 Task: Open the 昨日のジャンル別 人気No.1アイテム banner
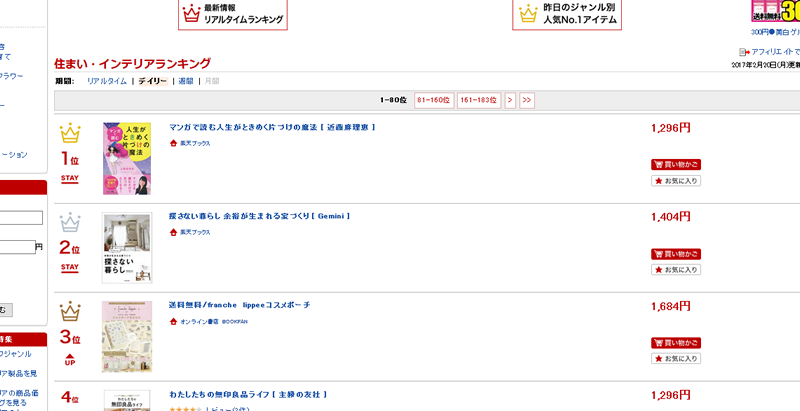[567, 14]
